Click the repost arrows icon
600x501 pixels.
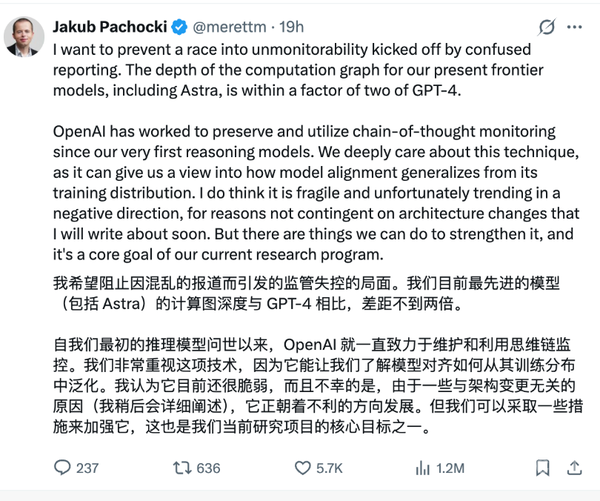182,468
